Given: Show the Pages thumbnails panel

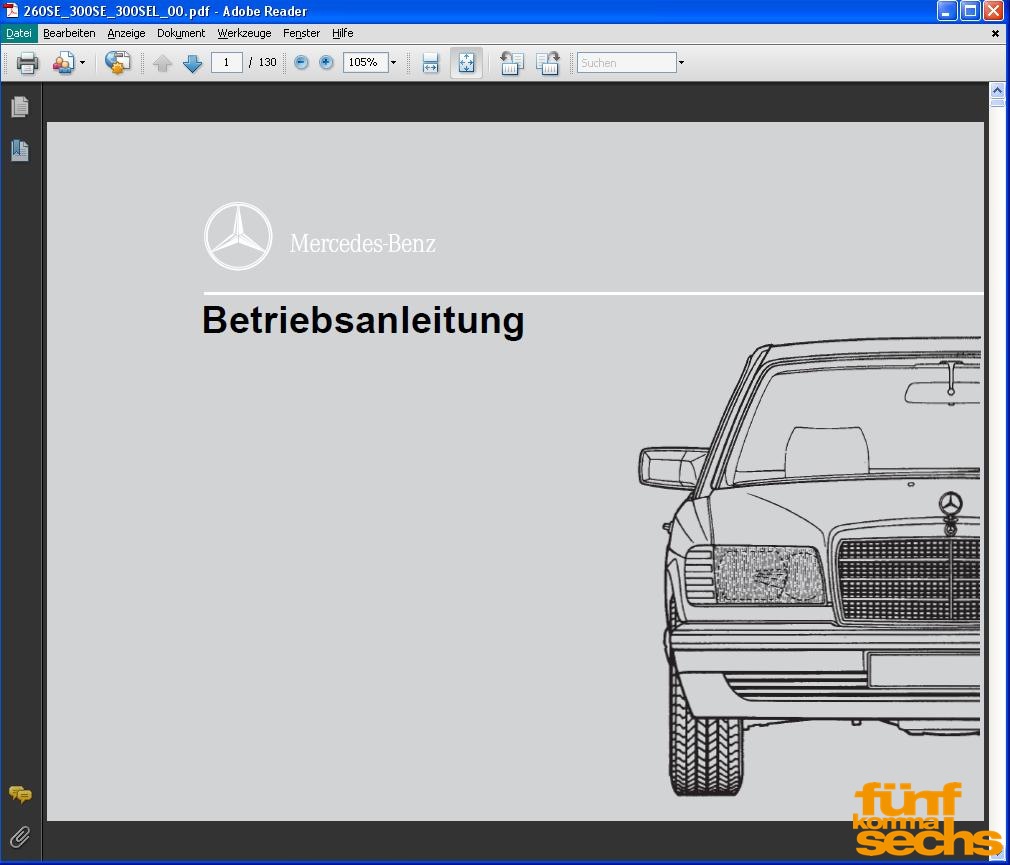Looking at the screenshot, I should 20,107.
